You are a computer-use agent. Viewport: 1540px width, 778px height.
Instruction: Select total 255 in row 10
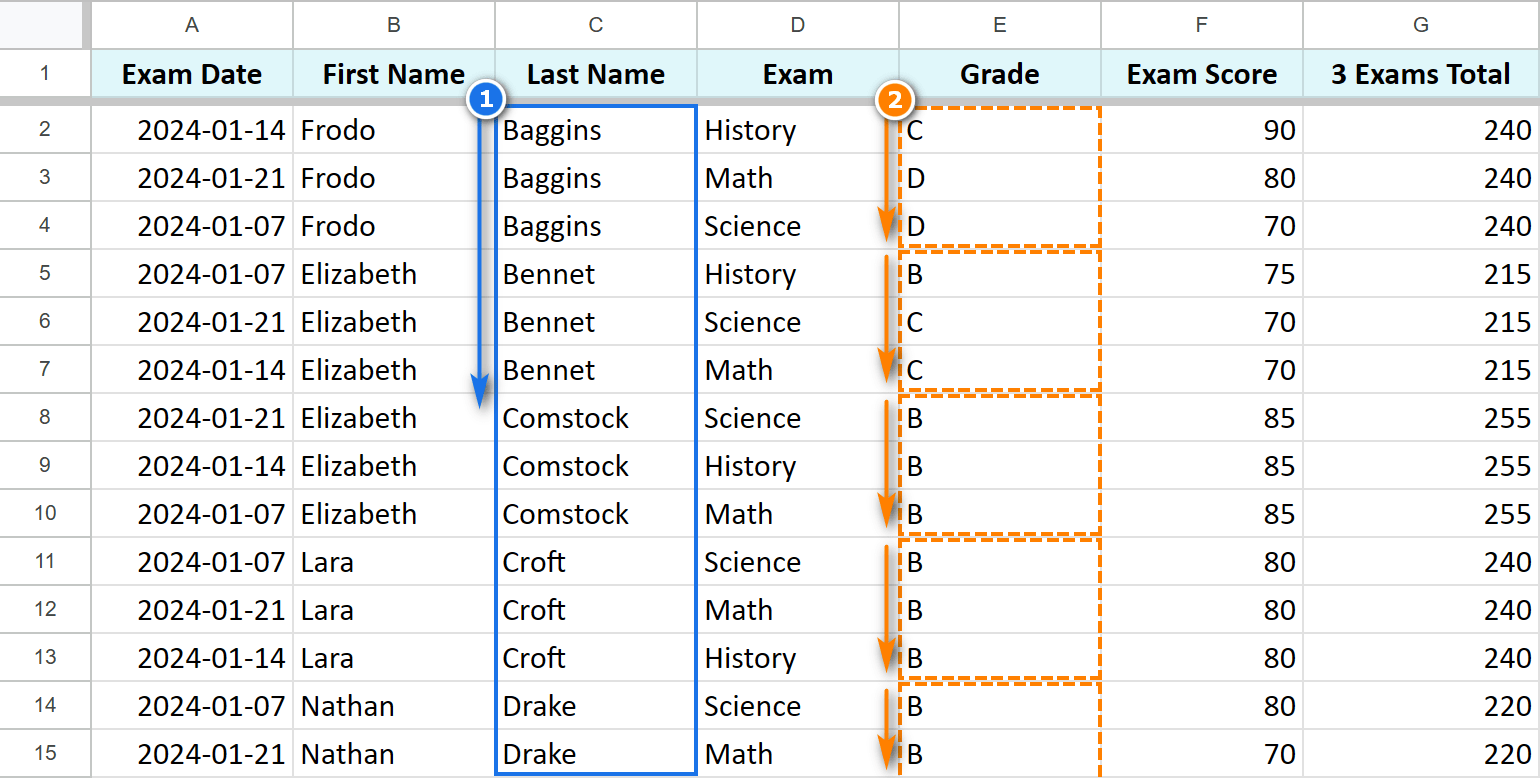coord(1421,514)
